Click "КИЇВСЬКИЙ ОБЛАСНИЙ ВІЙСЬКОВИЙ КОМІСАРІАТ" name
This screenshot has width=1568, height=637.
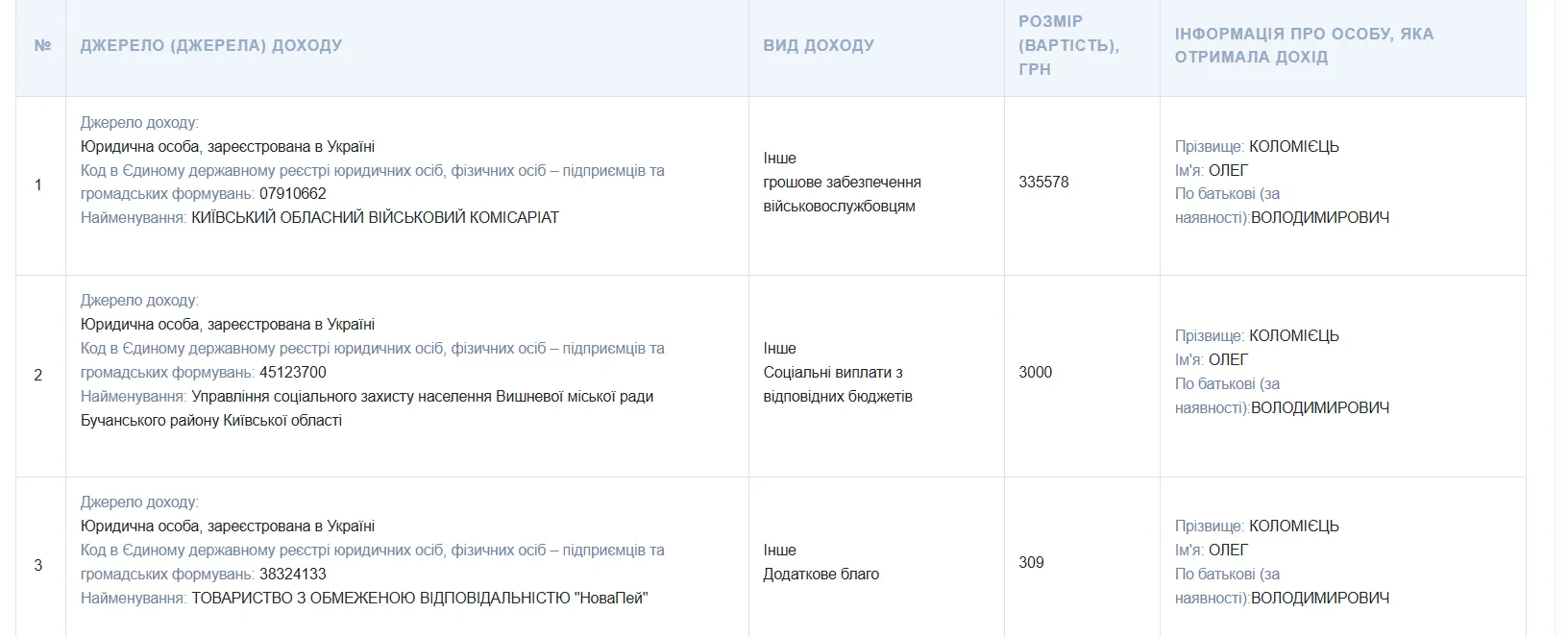pyautogui.click(x=375, y=218)
